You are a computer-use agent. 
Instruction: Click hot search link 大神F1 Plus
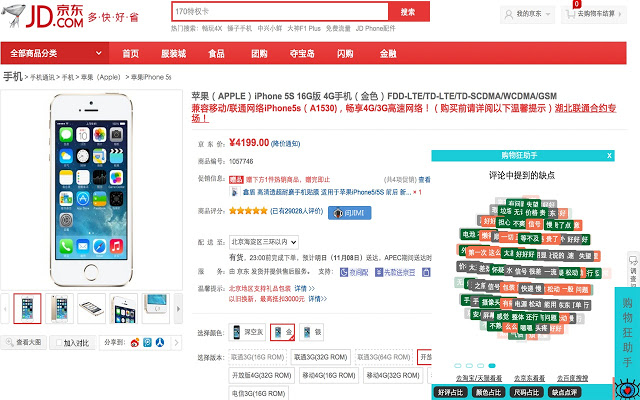pos(304,29)
